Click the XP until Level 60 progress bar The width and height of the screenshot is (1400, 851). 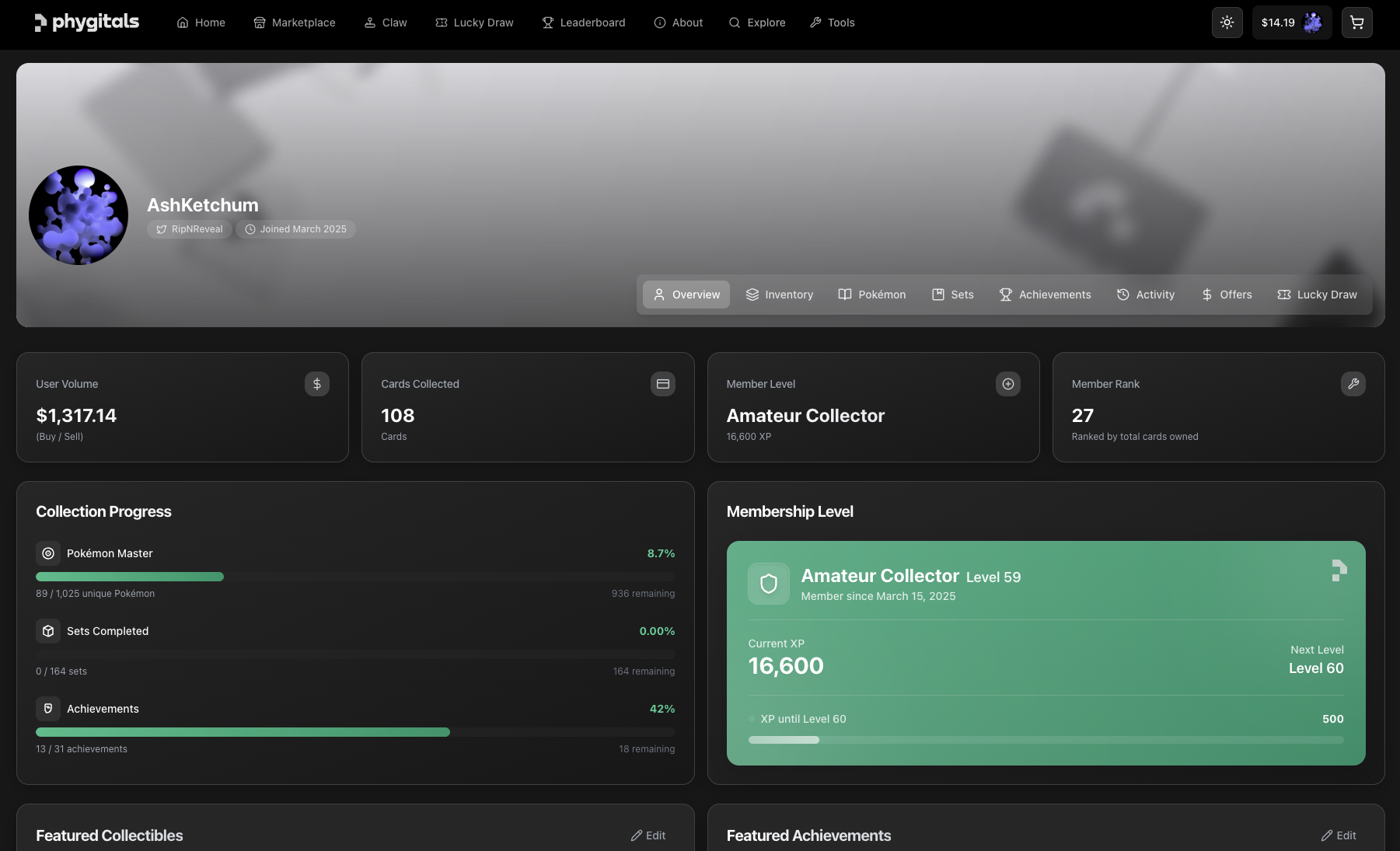point(1046,740)
